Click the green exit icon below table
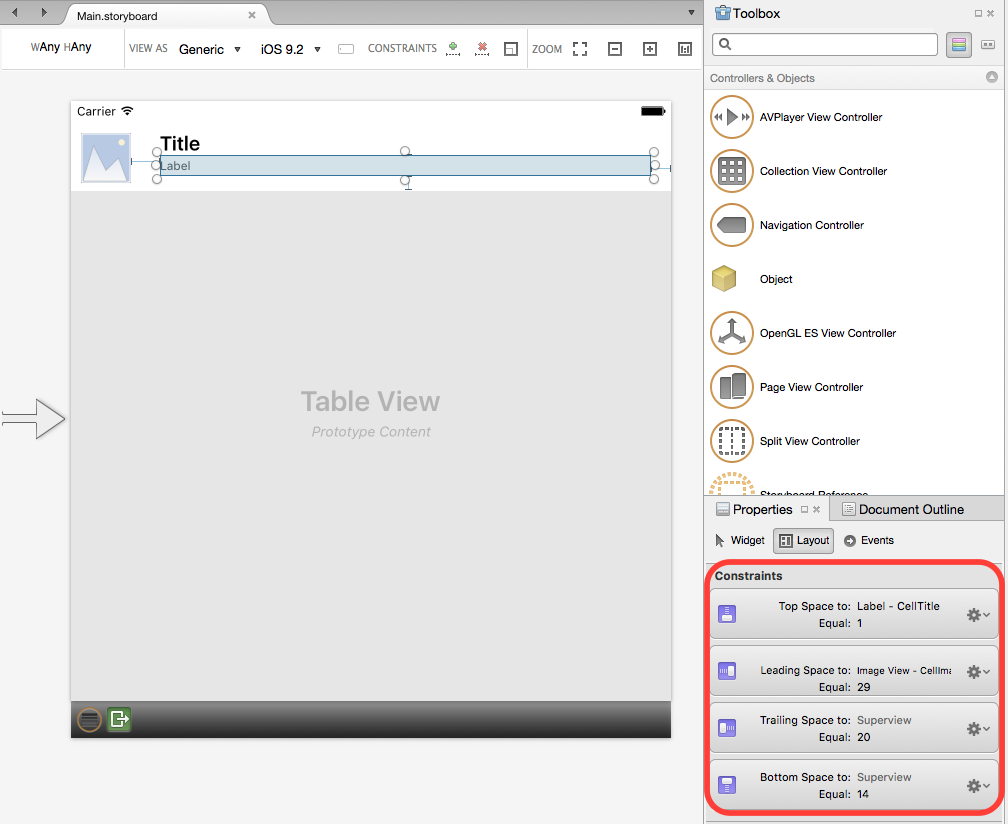Image resolution: width=1008 pixels, height=824 pixels. pyautogui.click(x=119, y=718)
